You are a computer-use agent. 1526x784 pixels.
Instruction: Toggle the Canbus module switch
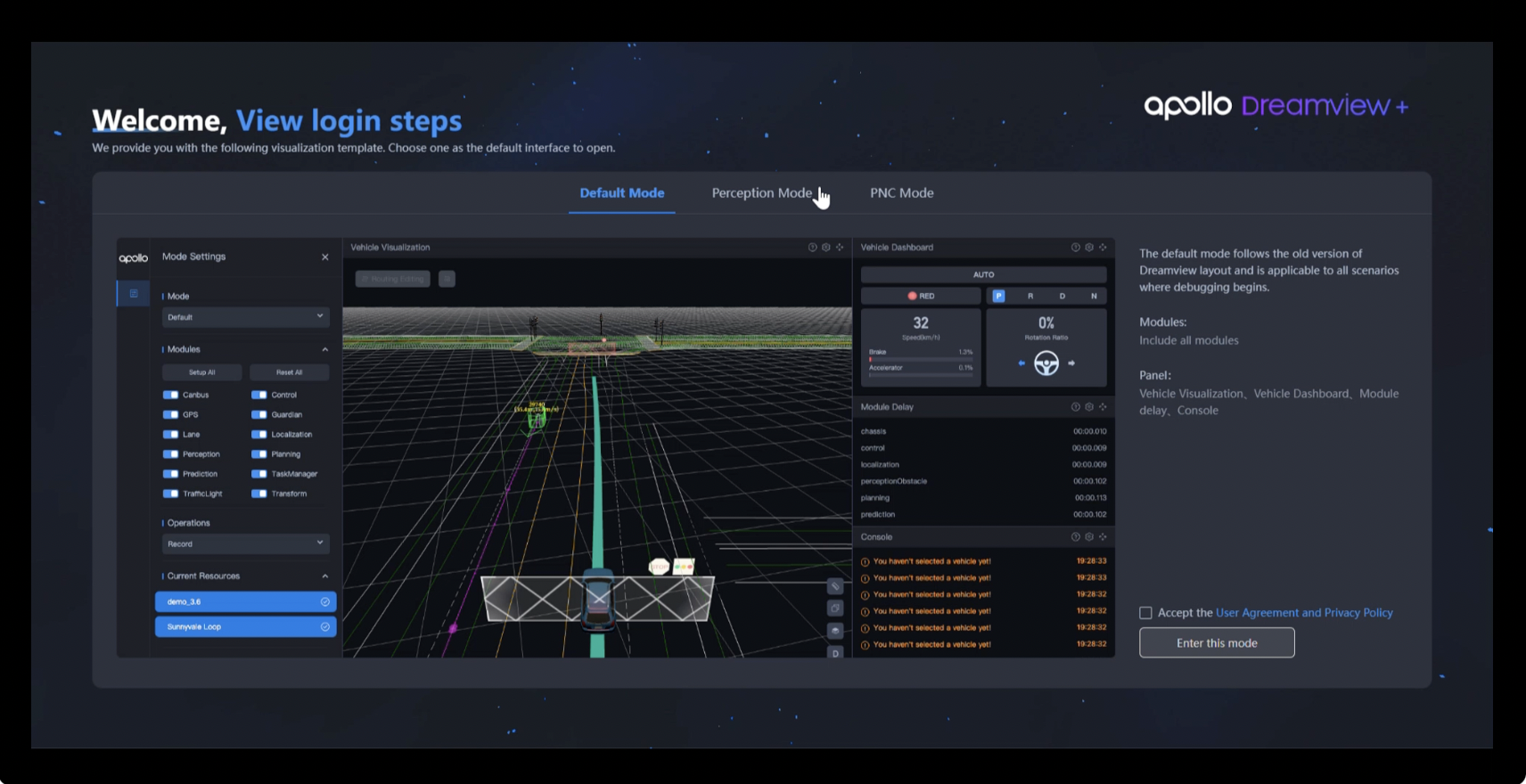pos(170,395)
